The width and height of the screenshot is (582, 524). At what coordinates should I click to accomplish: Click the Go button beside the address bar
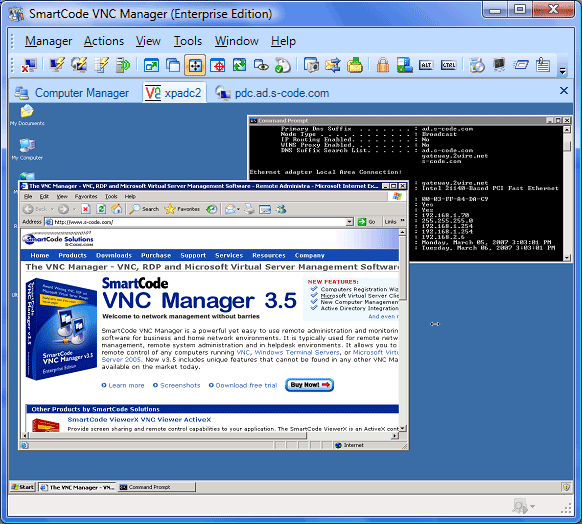click(366, 222)
